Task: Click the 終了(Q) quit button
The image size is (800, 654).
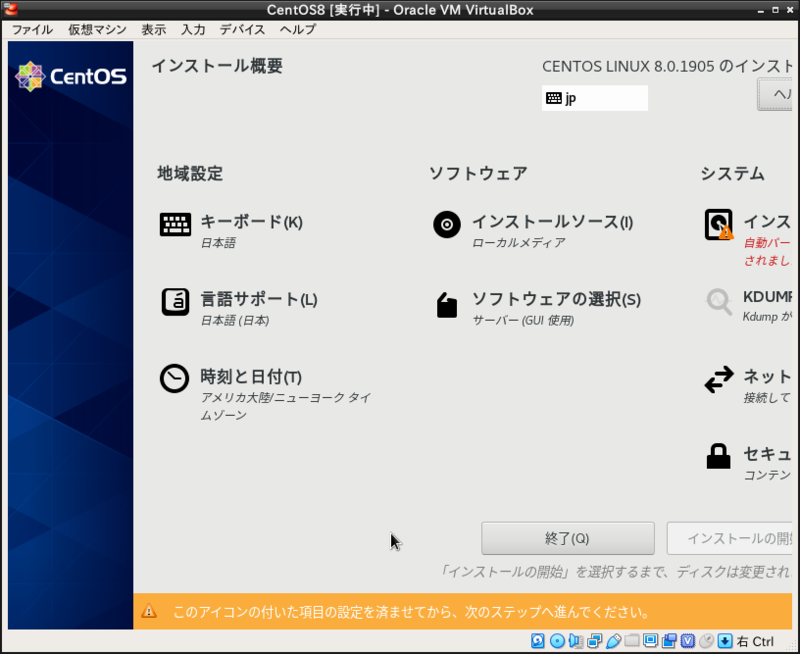Action: pyautogui.click(x=568, y=538)
